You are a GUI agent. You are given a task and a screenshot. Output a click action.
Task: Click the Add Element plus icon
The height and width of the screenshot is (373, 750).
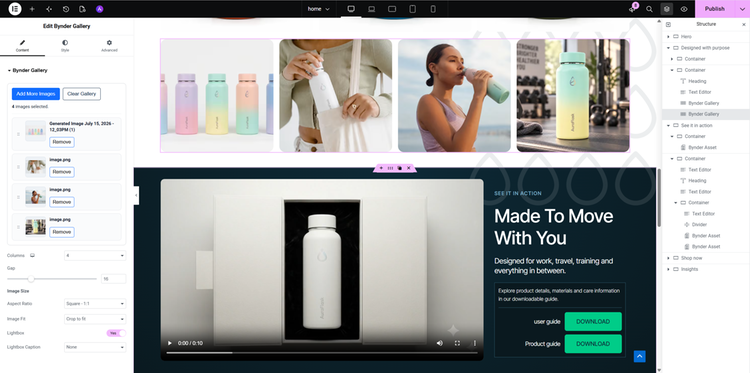tap(32, 9)
